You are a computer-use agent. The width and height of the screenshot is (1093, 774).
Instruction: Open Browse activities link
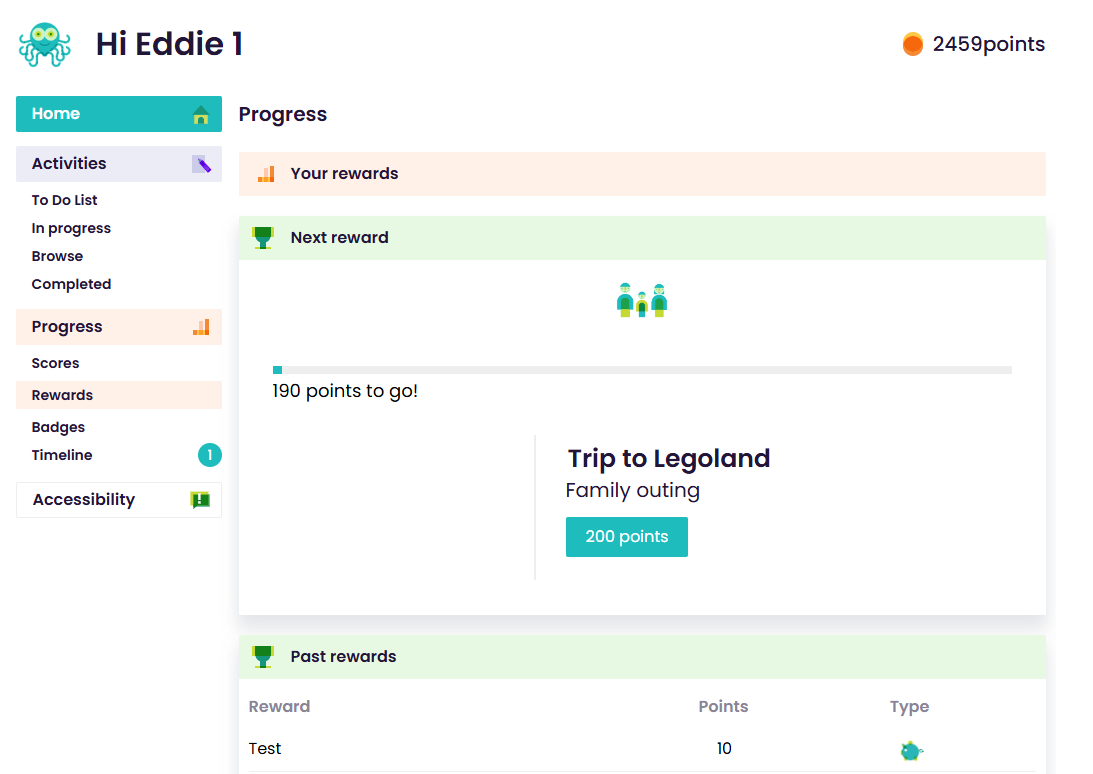coord(57,256)
